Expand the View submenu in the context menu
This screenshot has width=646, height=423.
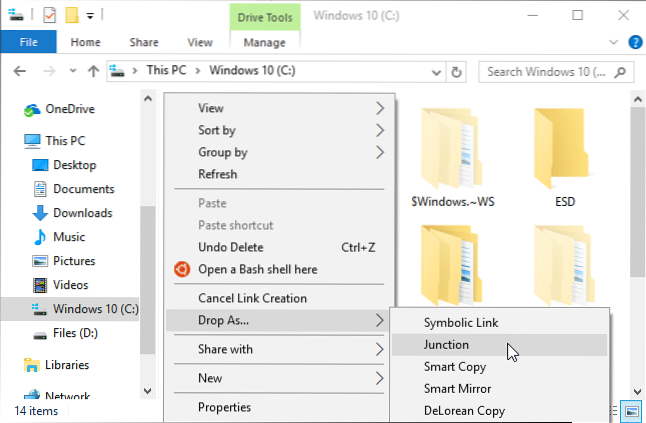tap(279, 108)
